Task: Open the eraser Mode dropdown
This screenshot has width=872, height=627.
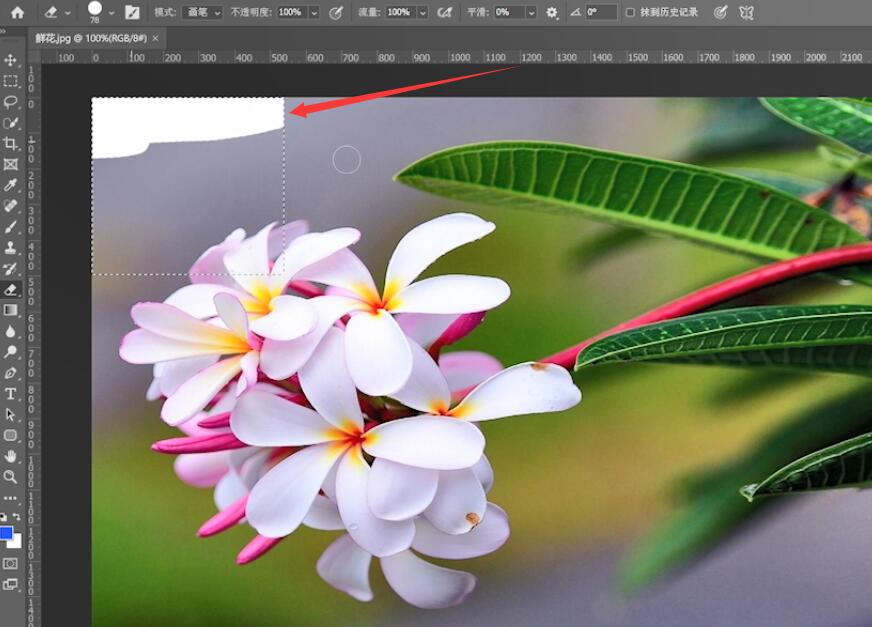Action: pyautogui.click(x=202, y=12)
